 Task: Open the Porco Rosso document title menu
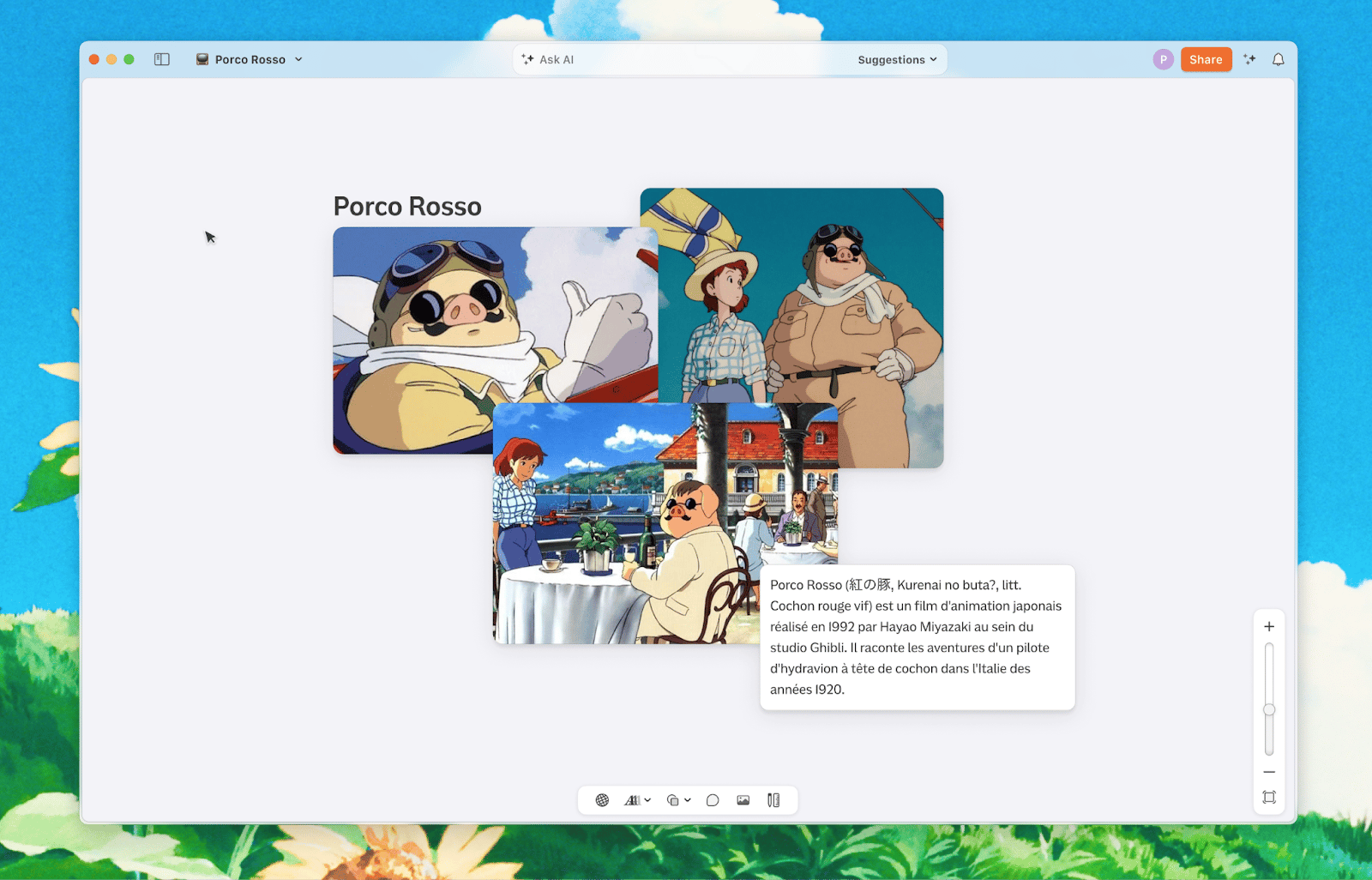pos(250,59)
